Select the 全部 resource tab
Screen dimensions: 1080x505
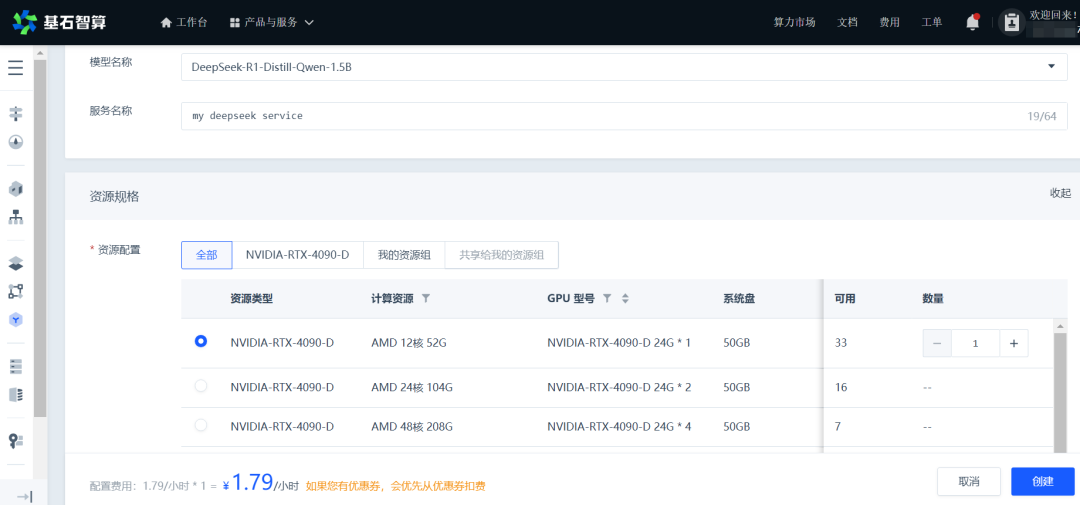(207, 255)
